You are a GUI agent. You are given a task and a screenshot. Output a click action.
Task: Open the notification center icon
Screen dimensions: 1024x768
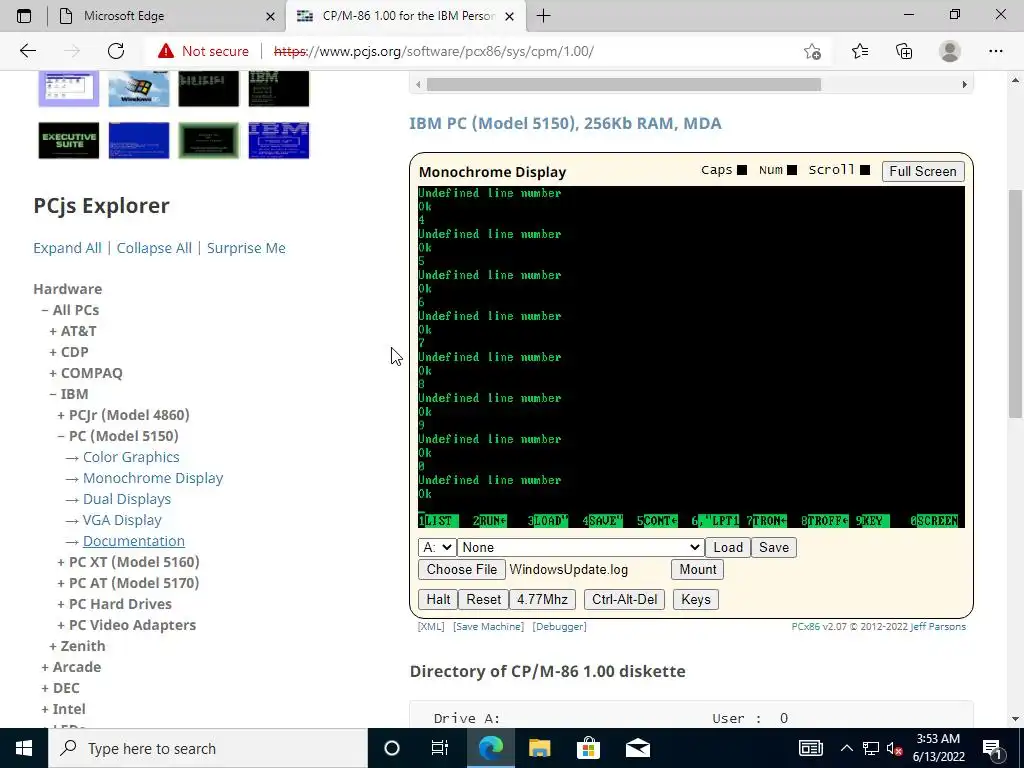[992, 748]
